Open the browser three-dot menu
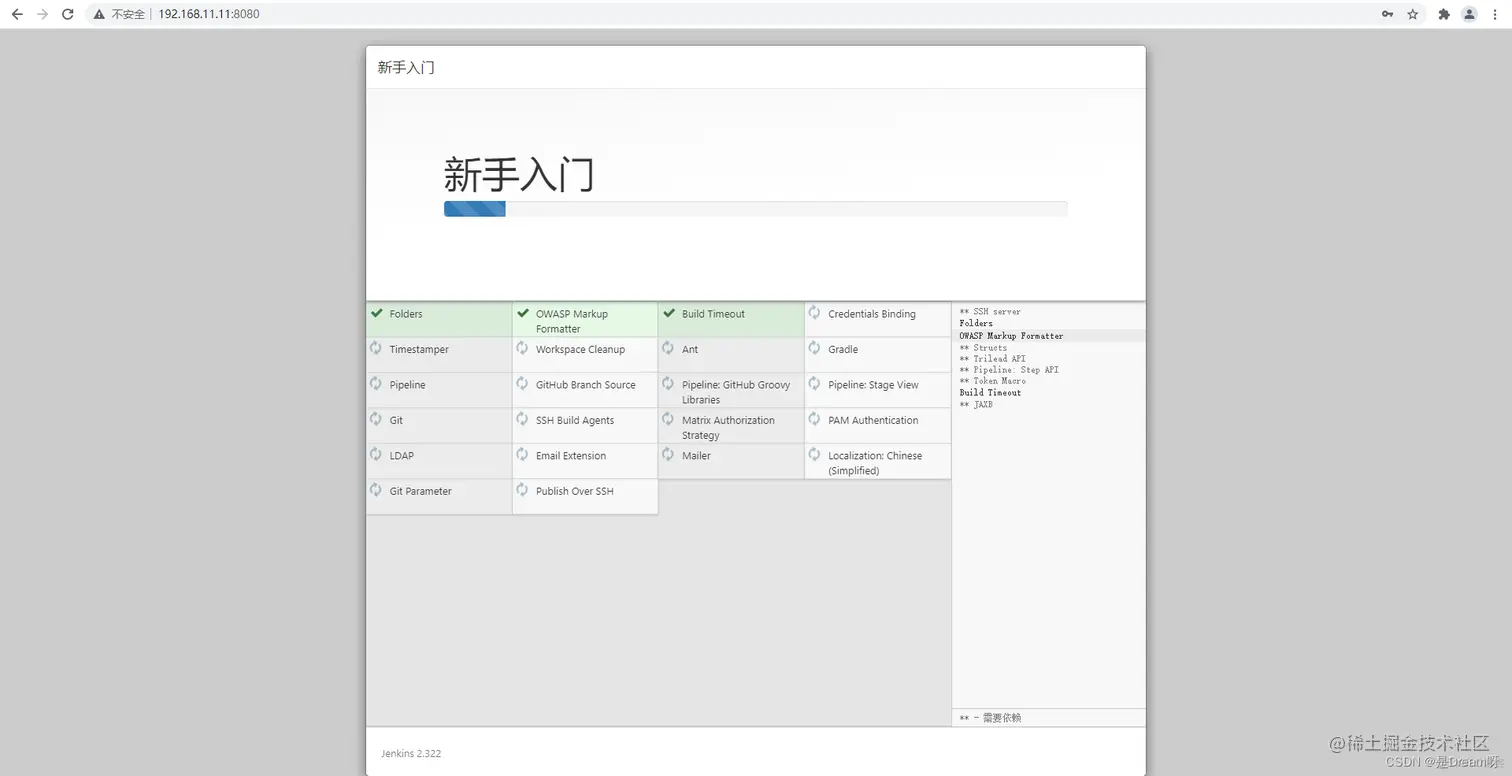The image size is (1512, 776). click(x=1495, y=14)
